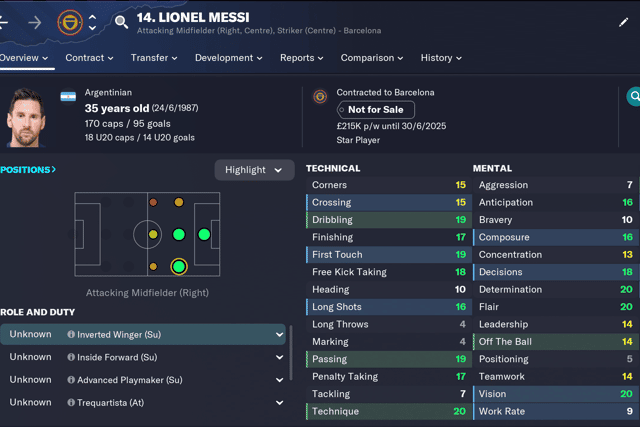This screenshot has width=640, height=427.
Task: Expand the Inverted Winger (Su) role row
Action: [143, 334]
